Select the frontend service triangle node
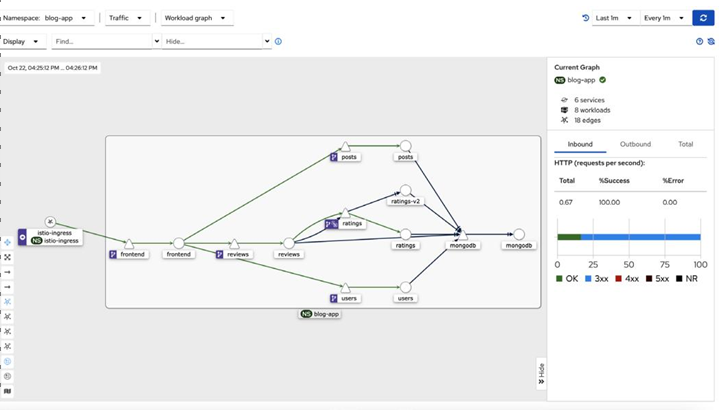This screenshot has width=720, height=410. point(129,244)
